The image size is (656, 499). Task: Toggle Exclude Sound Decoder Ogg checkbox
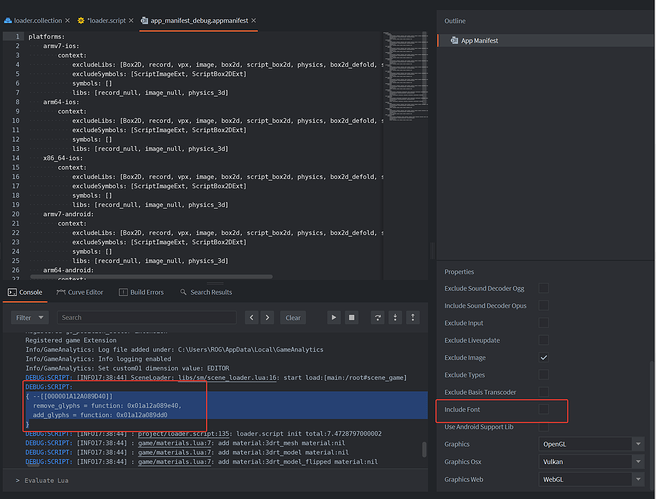(543, 288)
